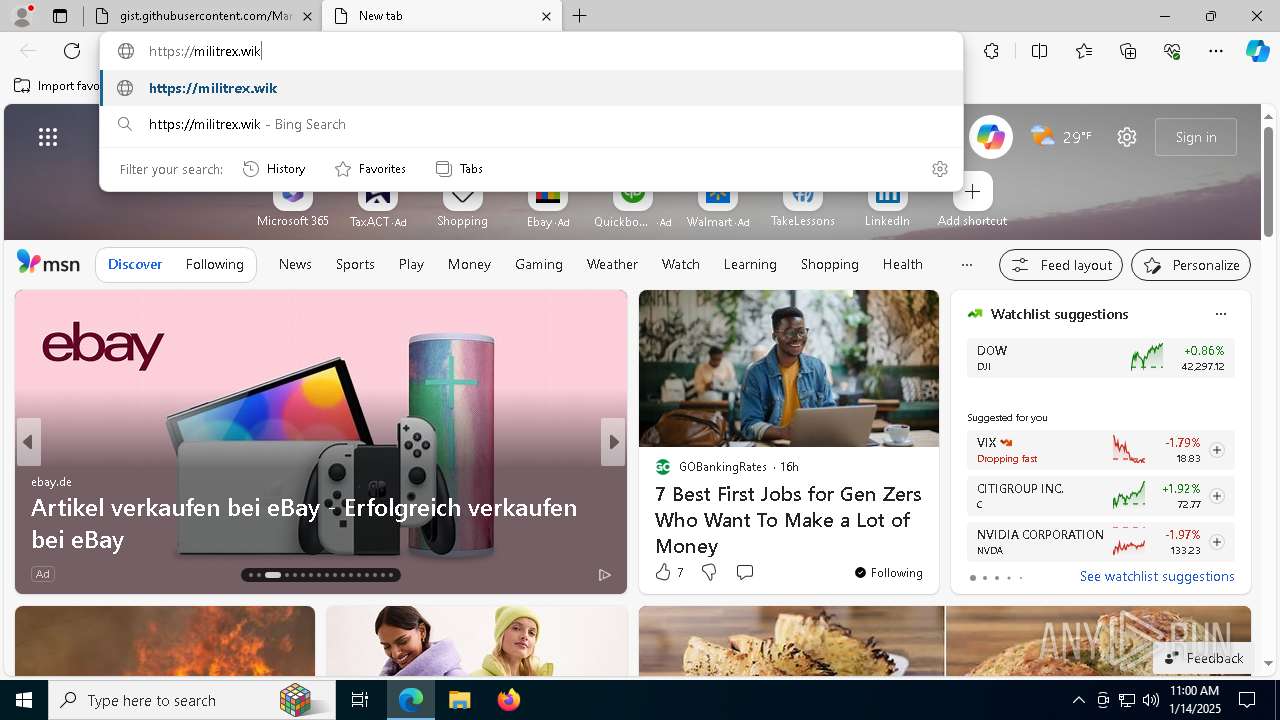Select the Following feed tab

point(214,264)
